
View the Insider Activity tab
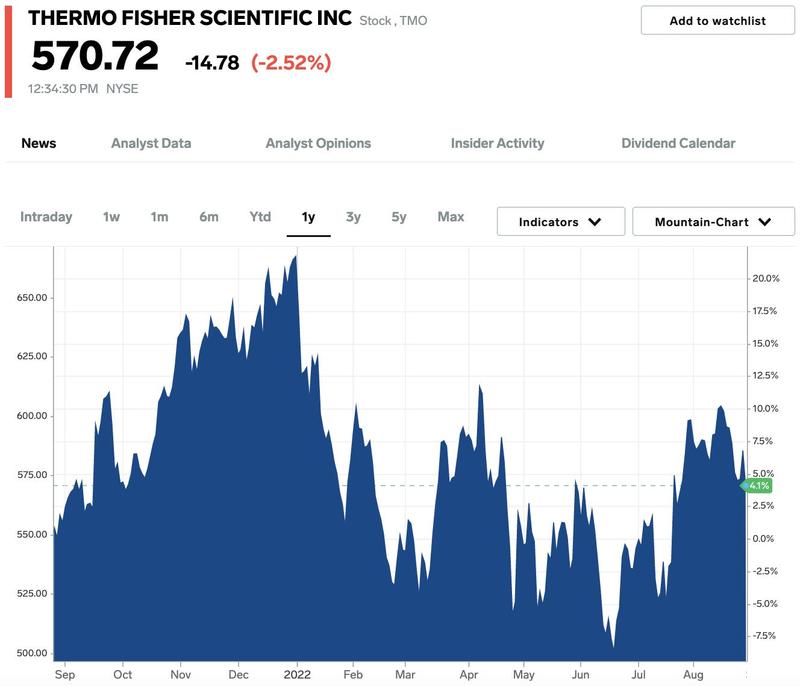(x=497, y=143)
